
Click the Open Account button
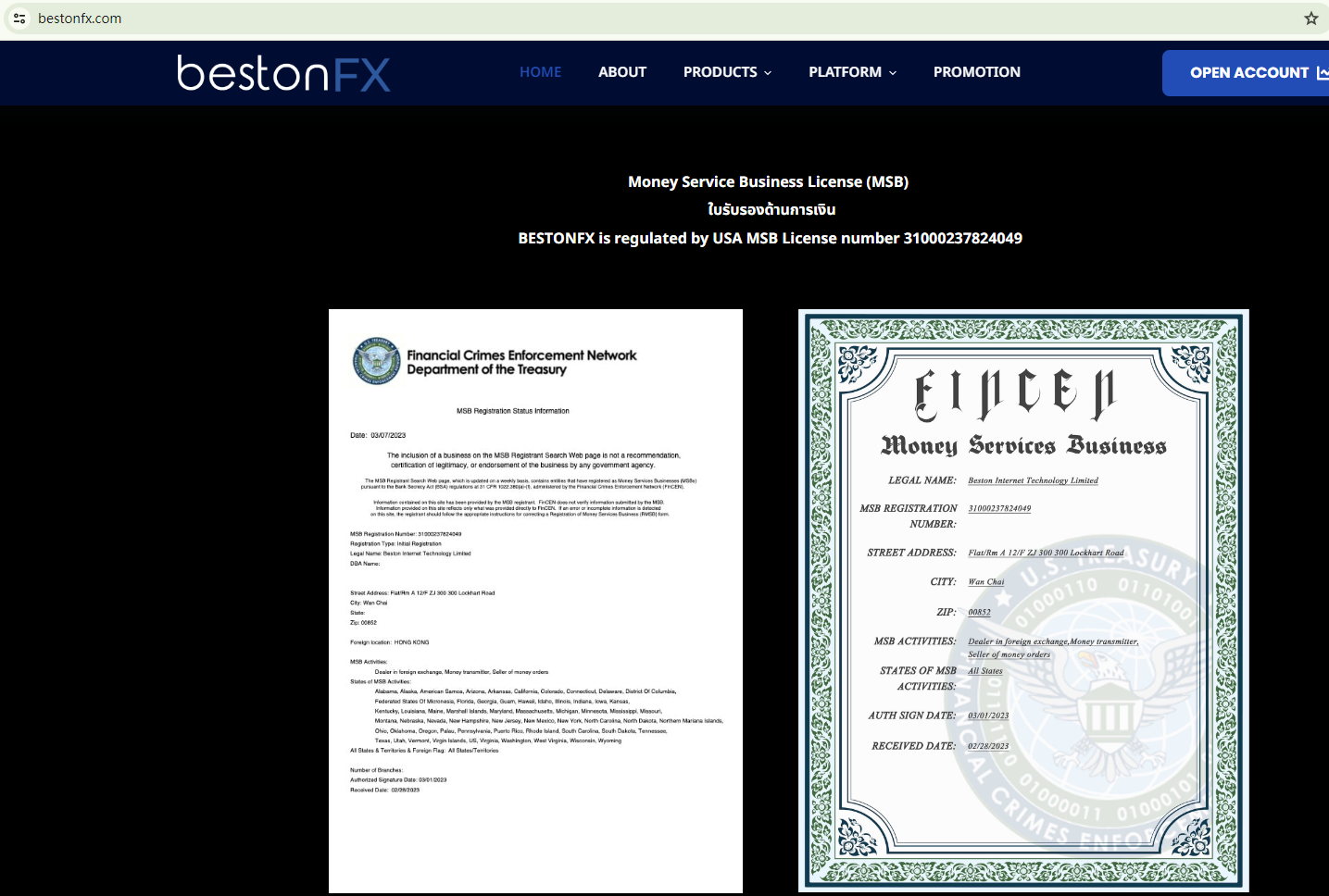(1246, 73)
